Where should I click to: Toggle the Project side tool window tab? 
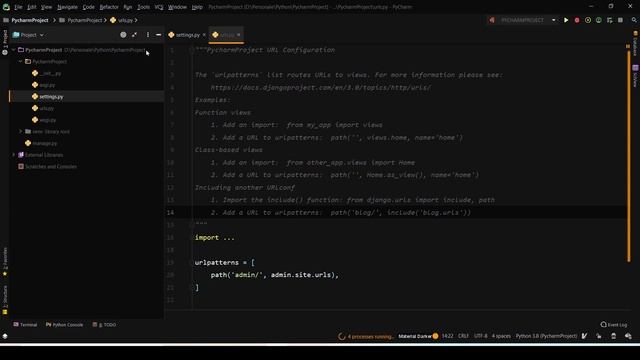pyautogui.click(x=5, y=42)
